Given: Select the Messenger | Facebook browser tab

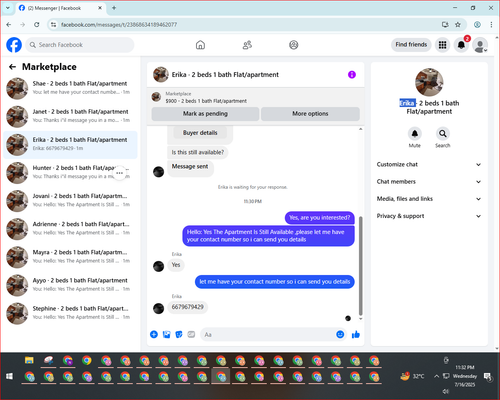Looking at the screenshot, I should click(x=60, y=8).
